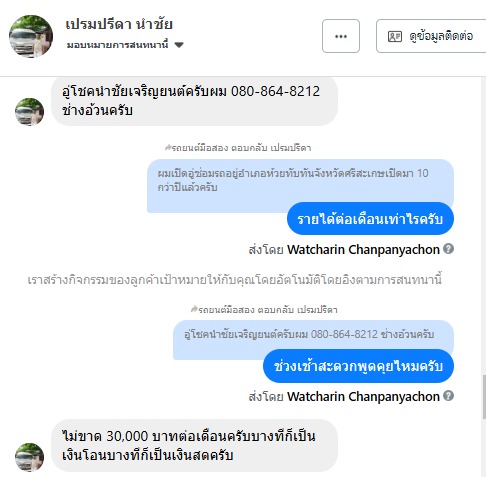Click reply arrow icon above first quoted message

[x=168, y=147]
